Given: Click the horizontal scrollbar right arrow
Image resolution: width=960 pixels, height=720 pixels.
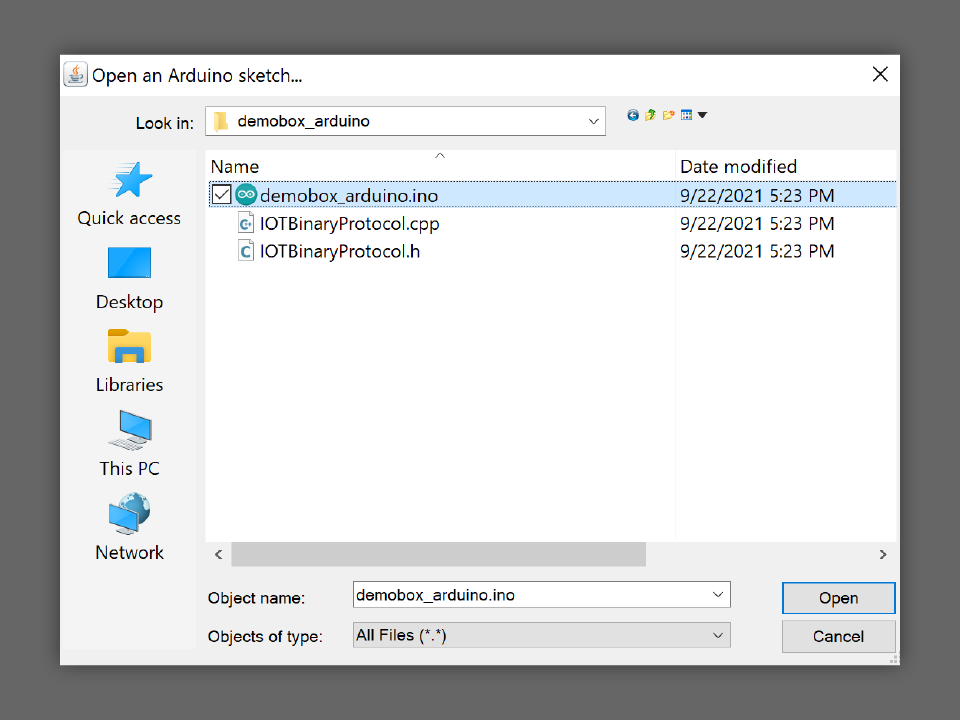Looking at the screenshot, I should [x=883, y=554].
